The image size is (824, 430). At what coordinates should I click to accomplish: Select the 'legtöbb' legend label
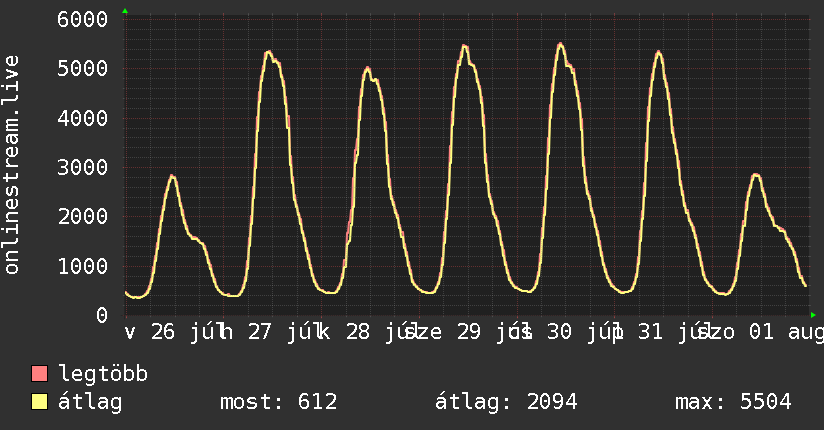pyautogui.click(x=103, y=374)
